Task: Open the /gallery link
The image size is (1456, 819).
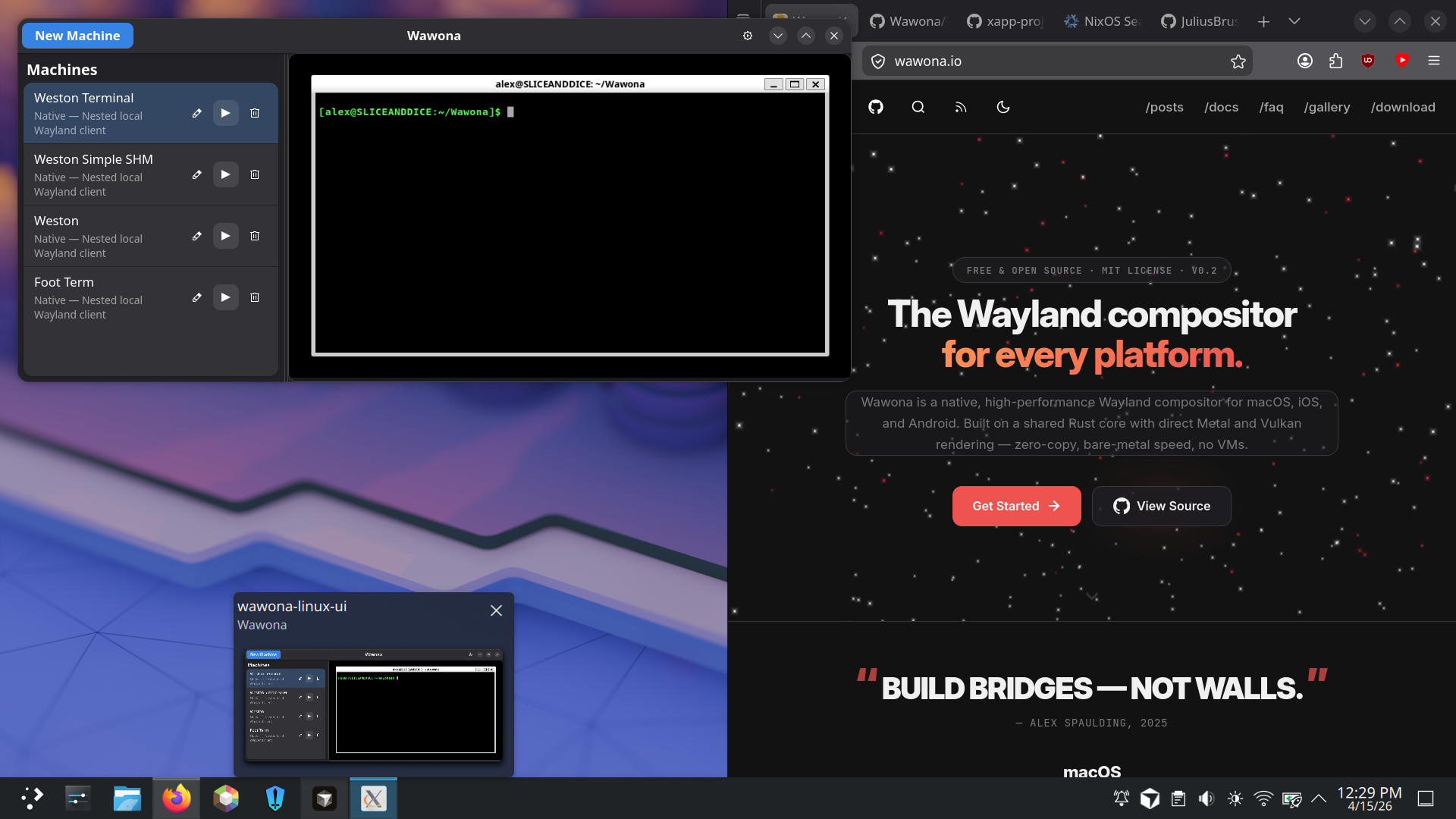Action: [x=1327, y=107]
